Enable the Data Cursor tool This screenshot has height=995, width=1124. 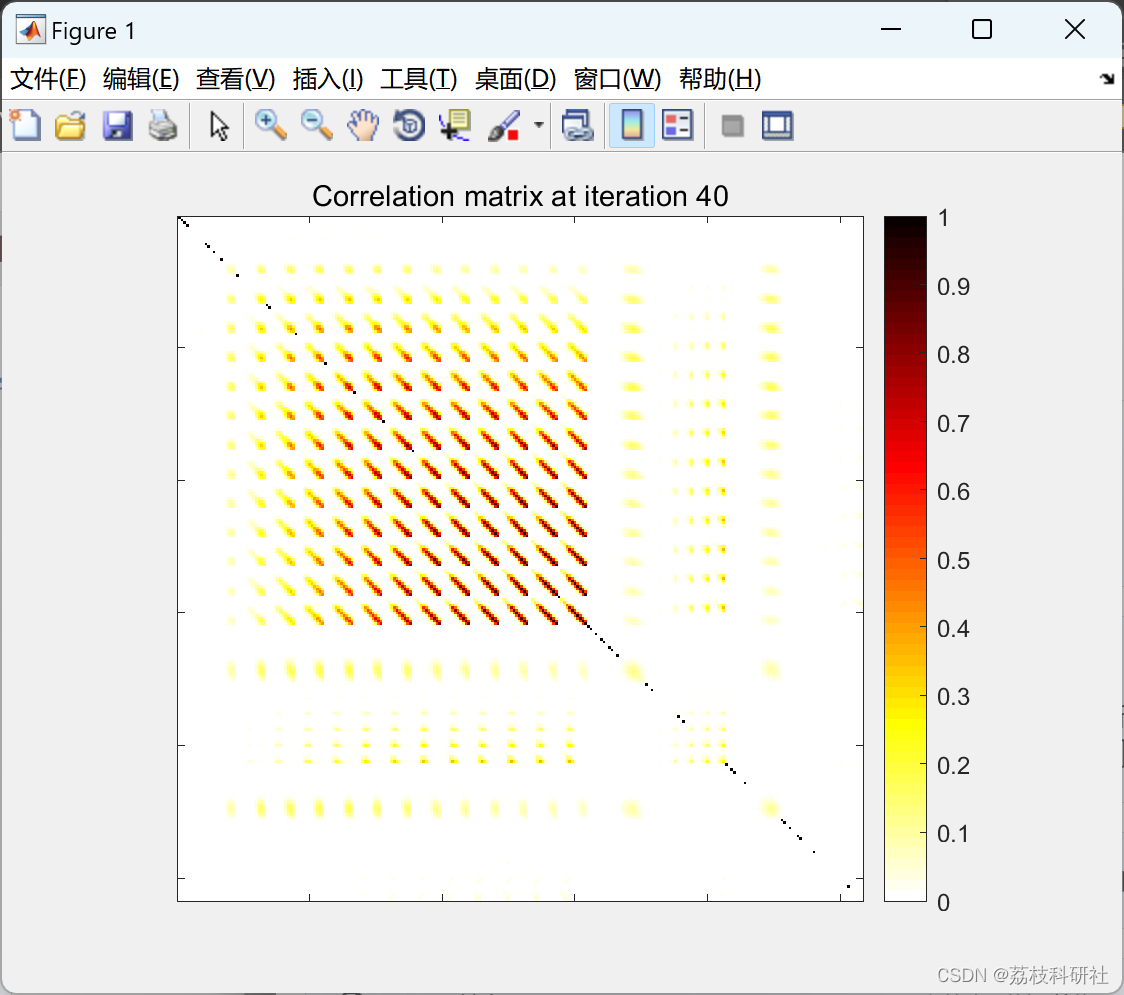(454, 125)
